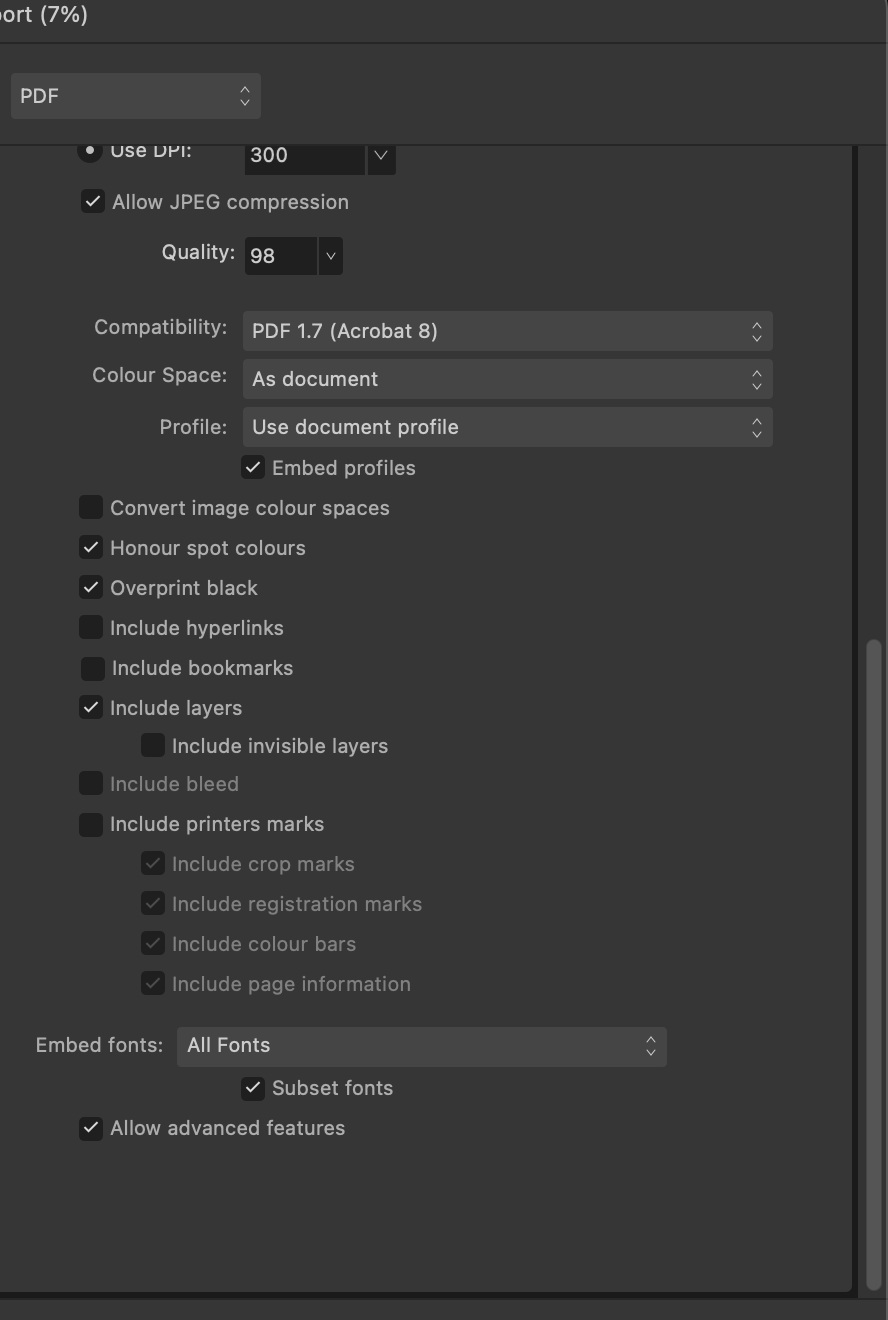Check Include bookmarks option
The height and width of the screenshot is (1320, 888).
click(93, 667)
